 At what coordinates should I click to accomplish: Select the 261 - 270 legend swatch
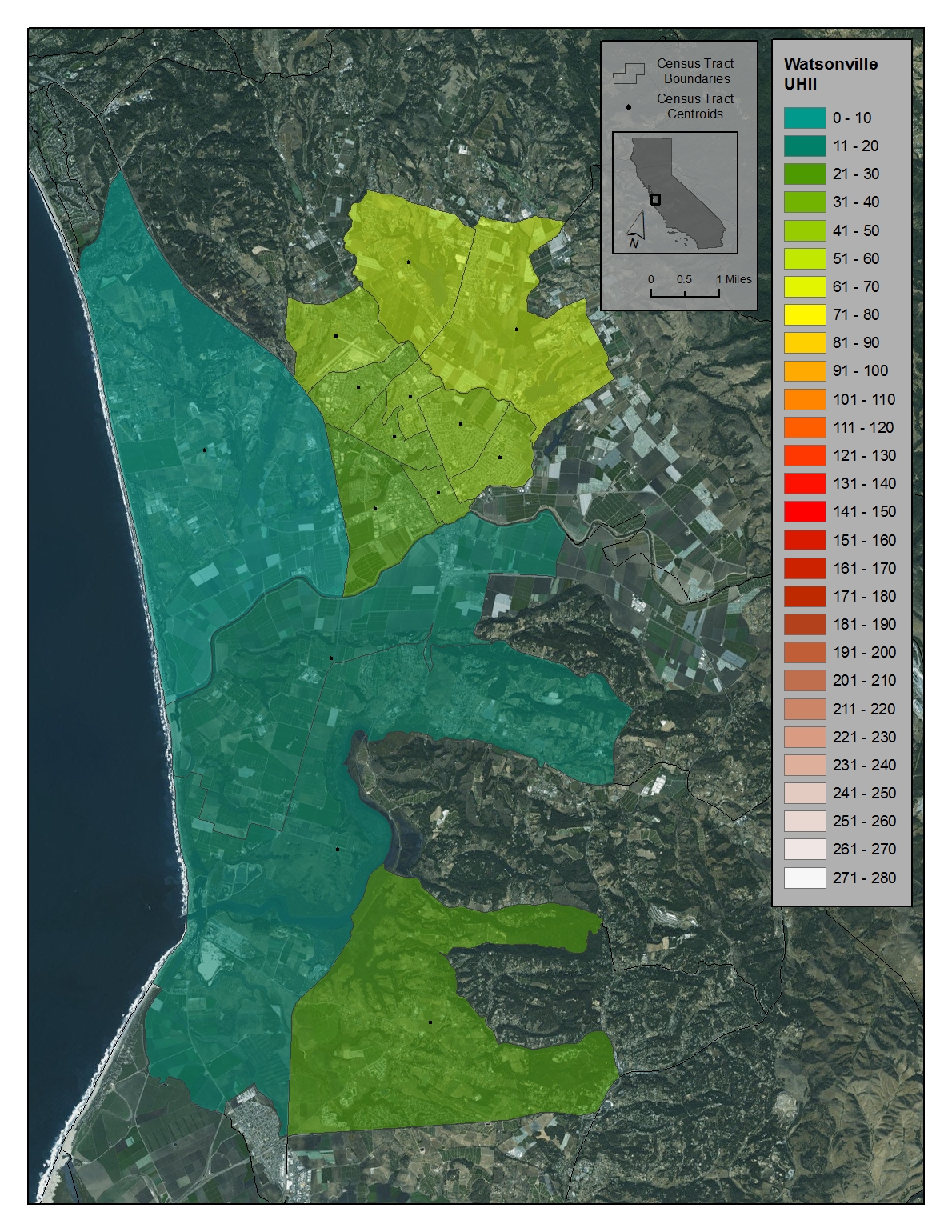click(804, 849)
